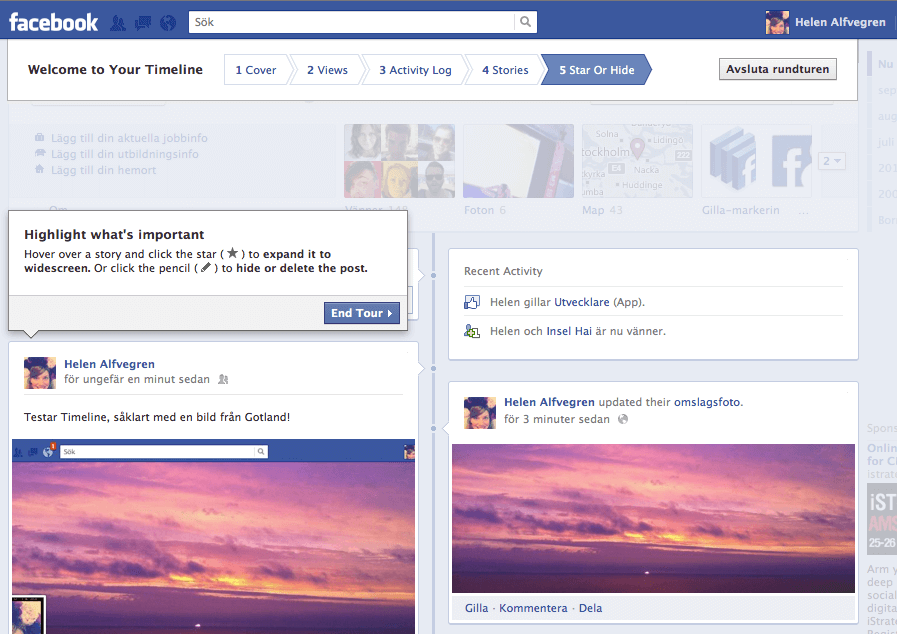
Task: Click the Facebook logo
Action: tap(53, 22)
